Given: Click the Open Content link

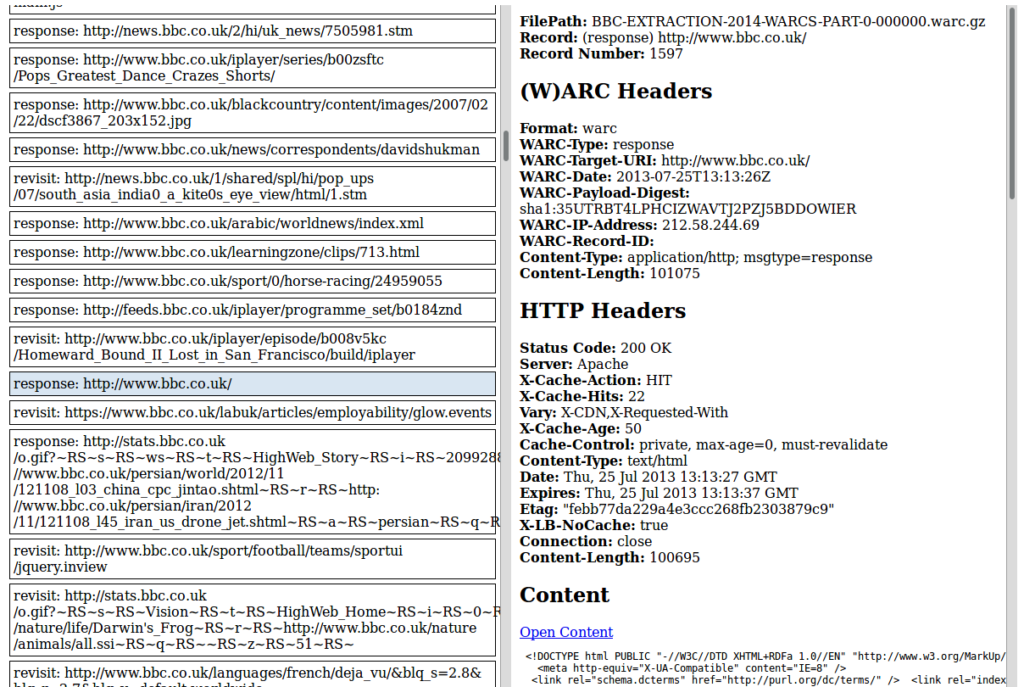Looking at the screenshot, I should [x=566, y=632].
